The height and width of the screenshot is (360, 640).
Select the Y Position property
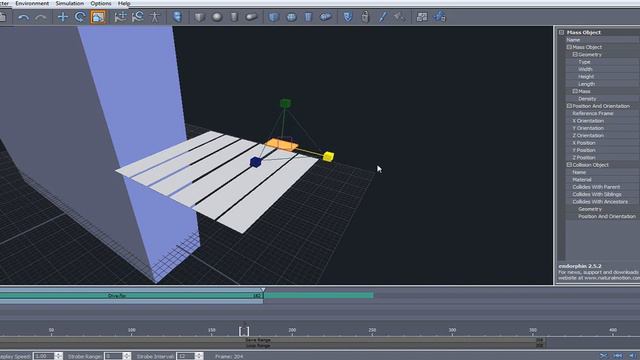tap(602, 150)
